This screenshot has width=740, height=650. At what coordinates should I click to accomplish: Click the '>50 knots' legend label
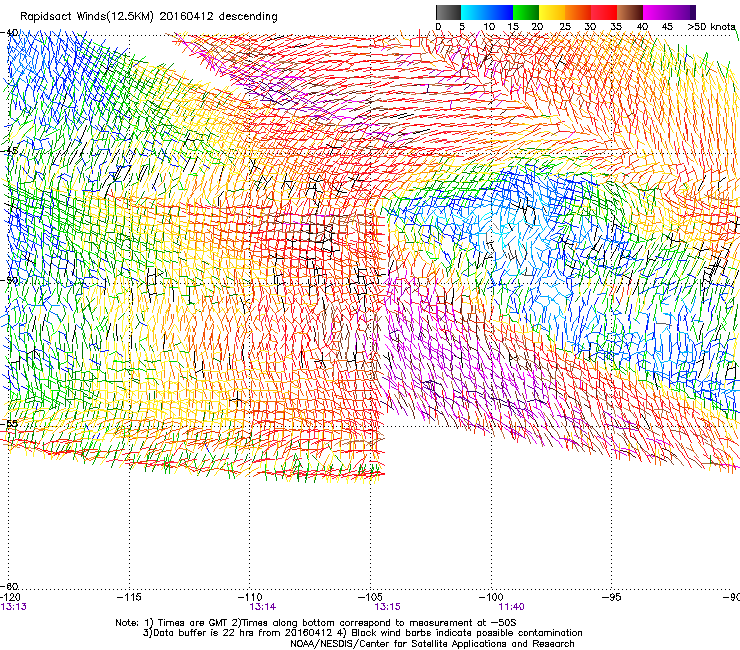(x=711, y=27)
